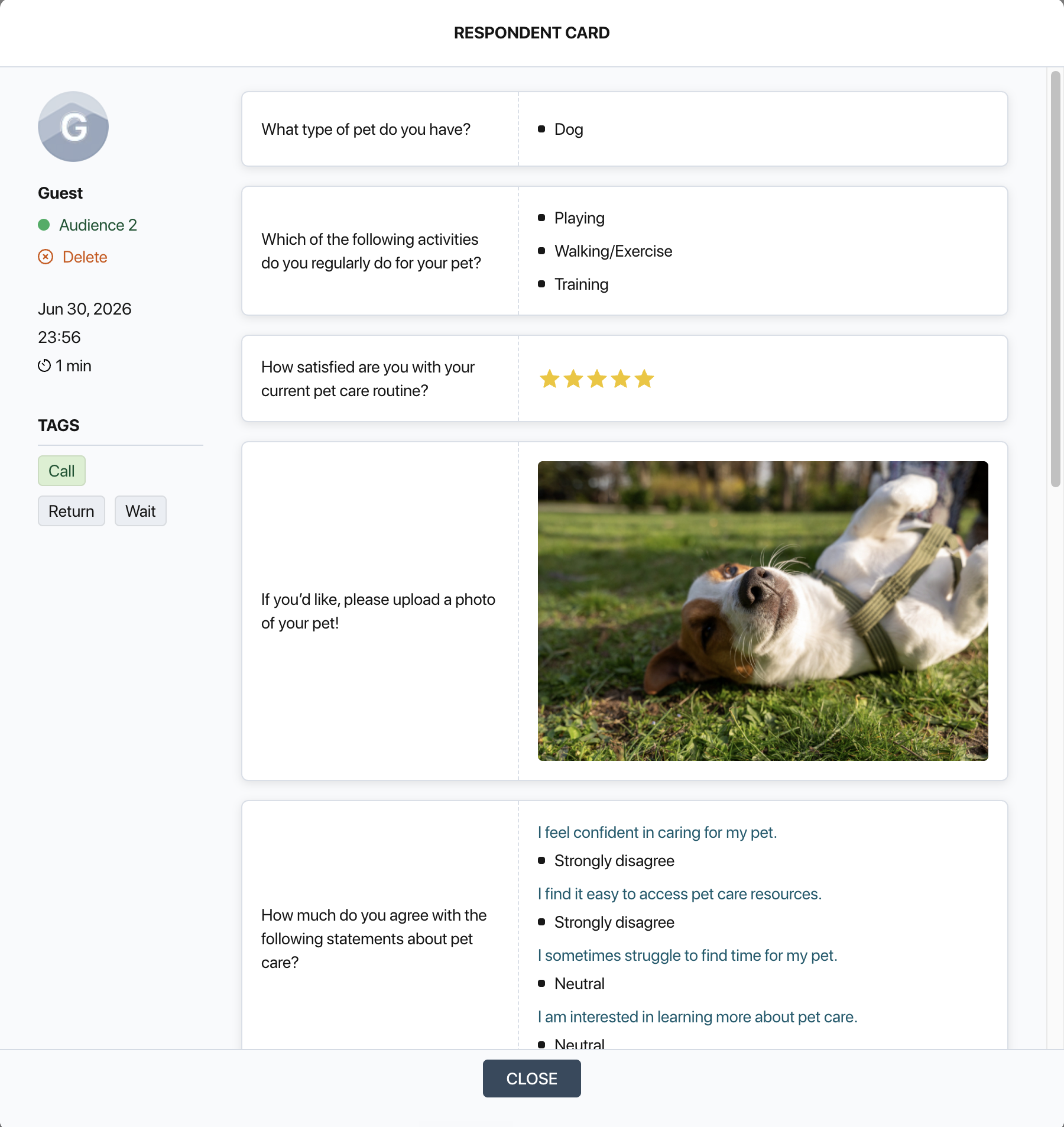Click the Walking/Exercise answer item

click(614, 251)
